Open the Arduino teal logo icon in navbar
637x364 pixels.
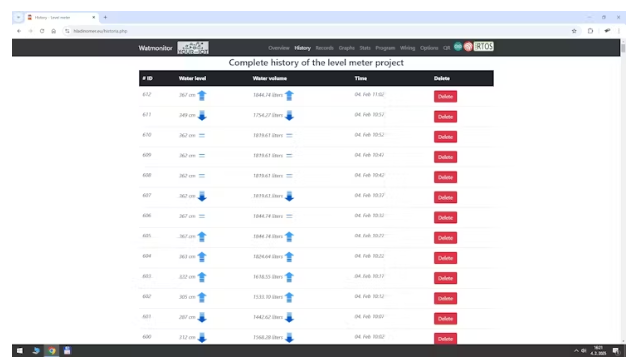458,47
